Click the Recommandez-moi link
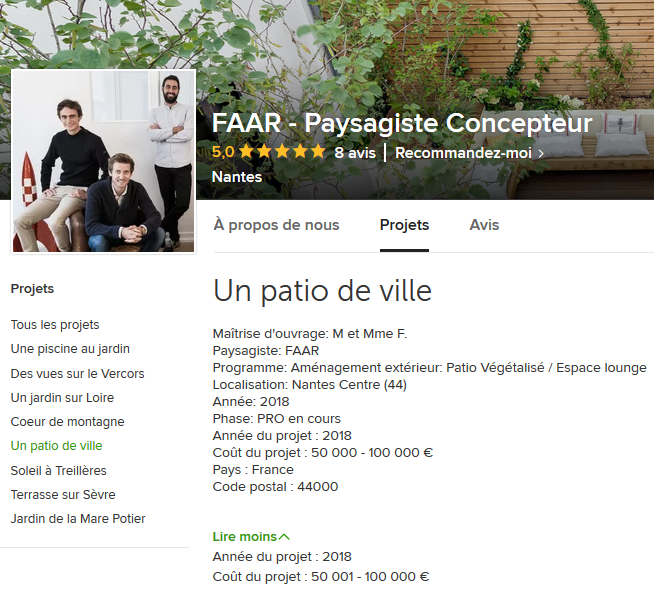Image resolution: width=654 pixels, height=593 pixels. 463,153
